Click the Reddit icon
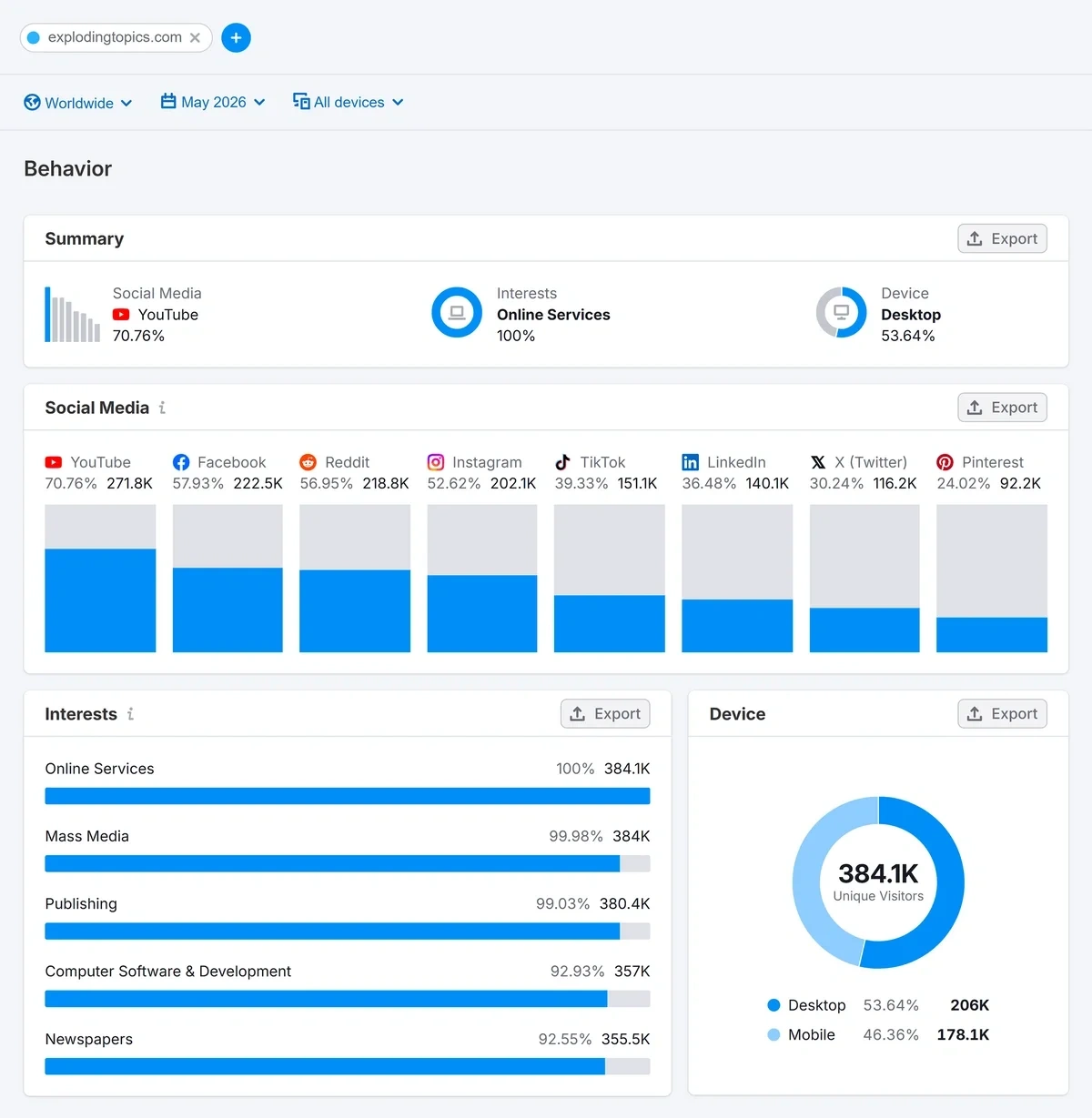This screenshot has width=1092, height=1118. 308,462
